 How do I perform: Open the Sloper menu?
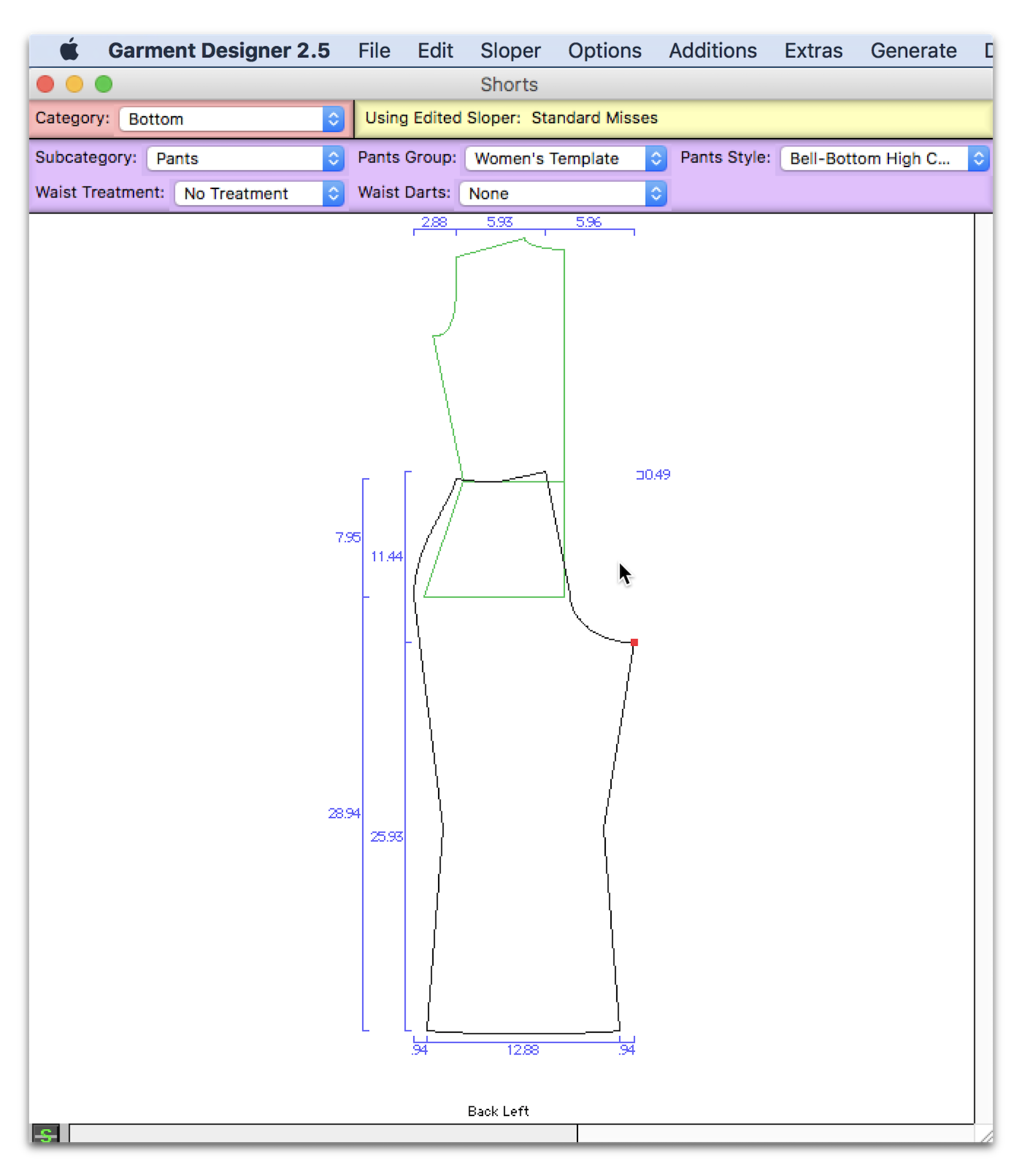point(510,50)
